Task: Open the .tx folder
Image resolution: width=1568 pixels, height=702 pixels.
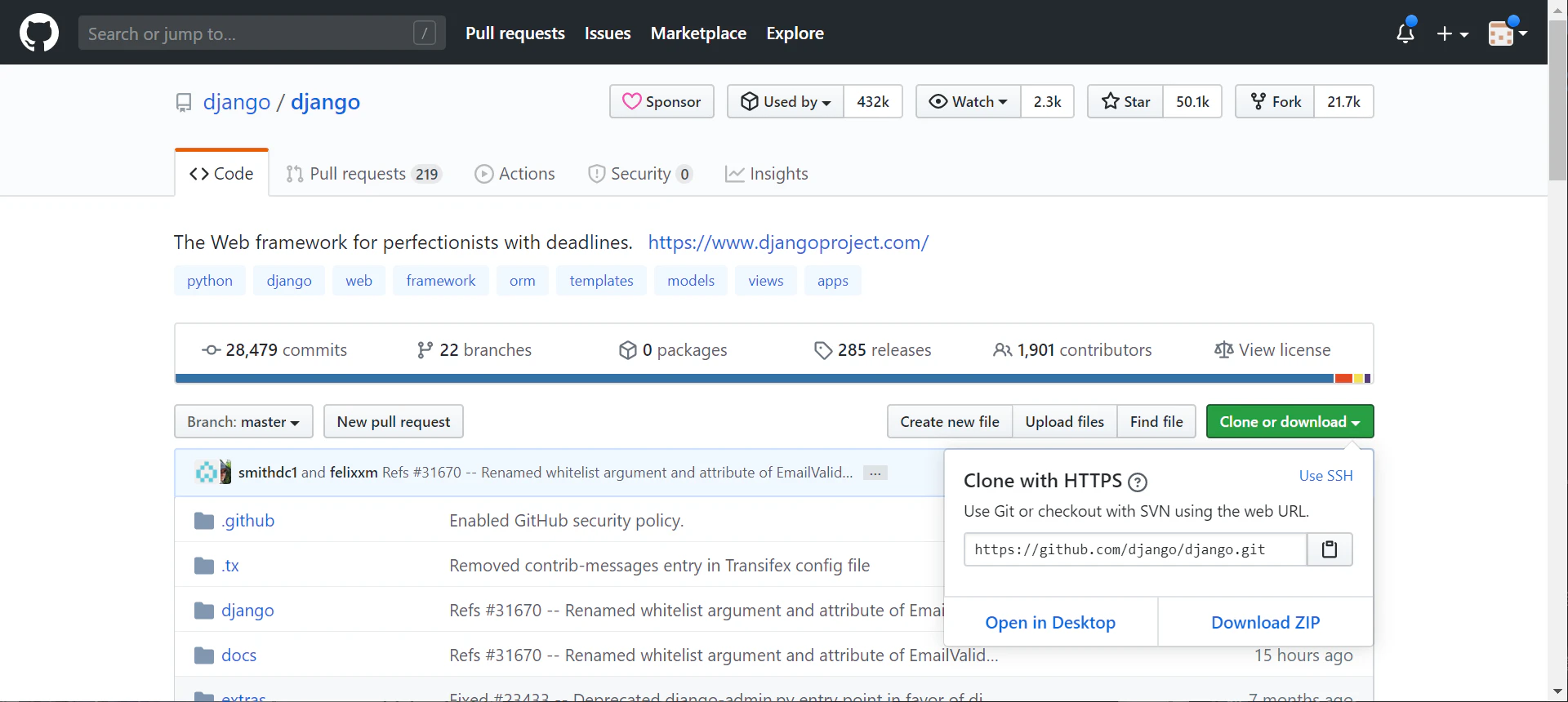Action: [x=230, y=566]
